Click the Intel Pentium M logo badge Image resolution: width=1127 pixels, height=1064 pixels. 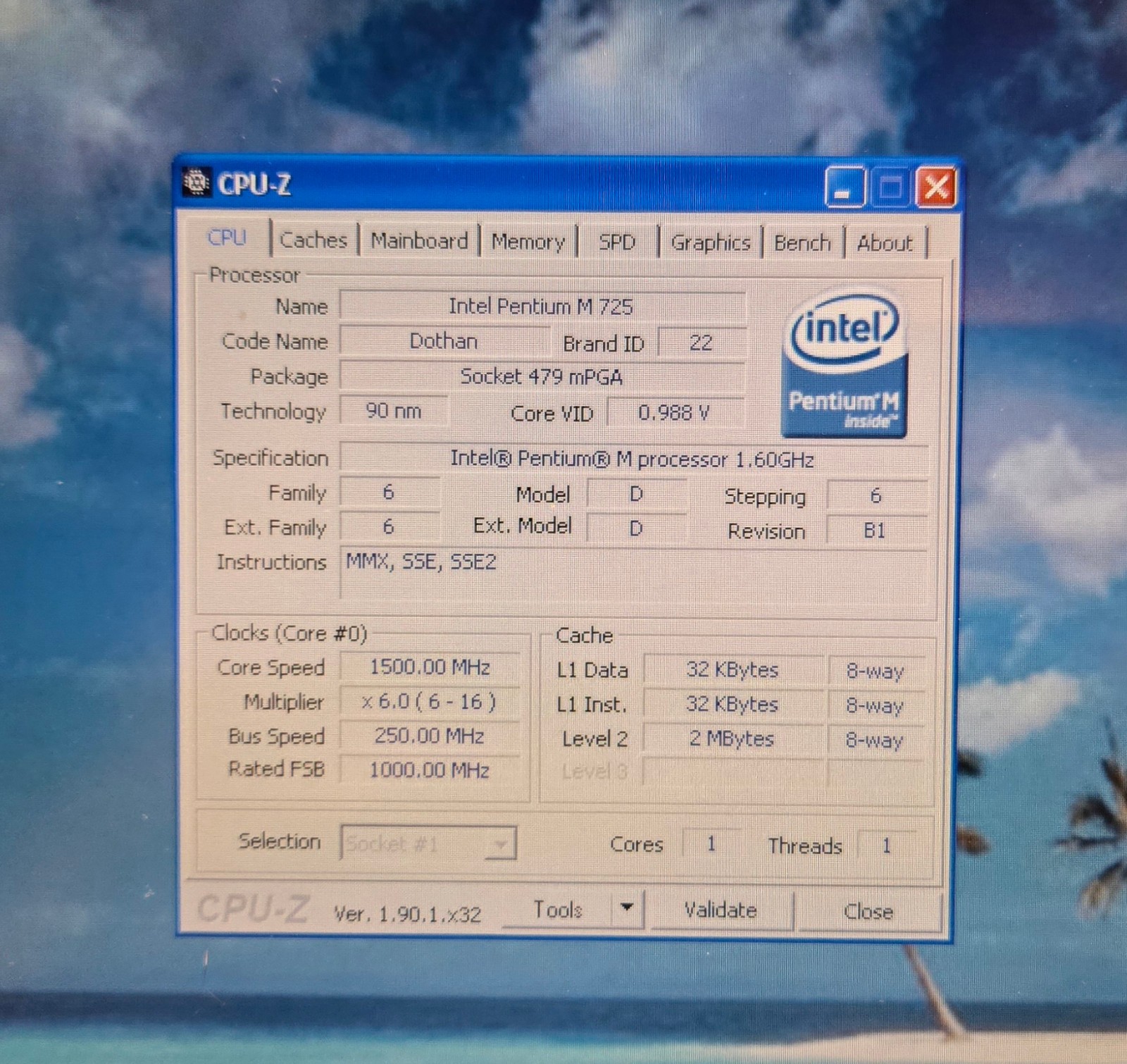(844, 363)
